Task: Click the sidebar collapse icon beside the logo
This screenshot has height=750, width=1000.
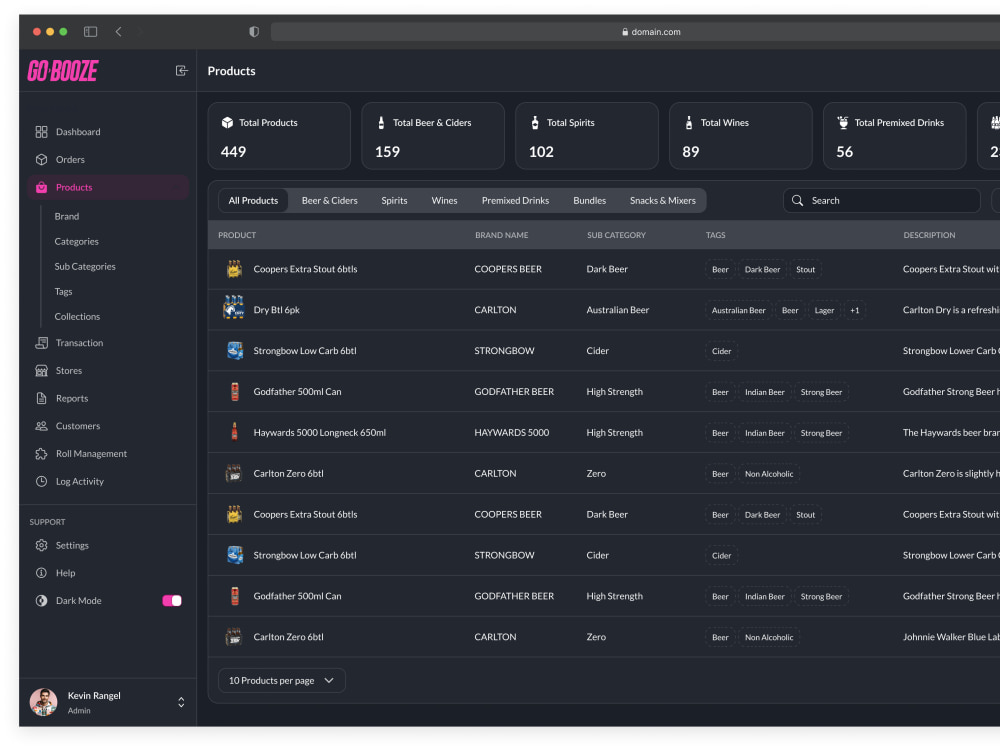Action: point(182,71)
